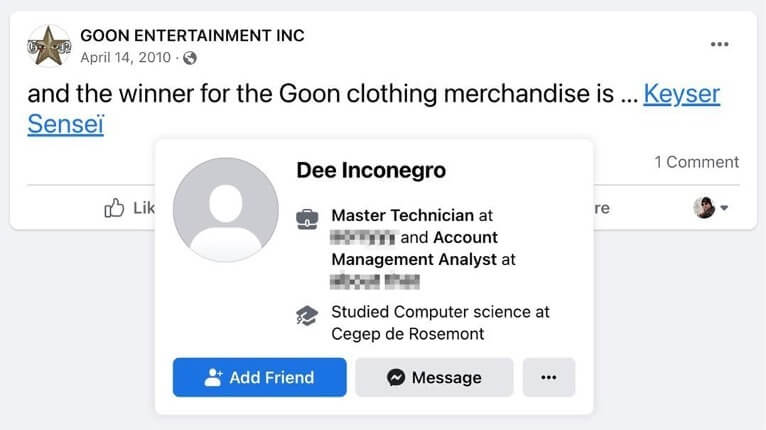Viewport: 766px width, 430px height.
Task: Click the Add Friend button
Action: 259,377
